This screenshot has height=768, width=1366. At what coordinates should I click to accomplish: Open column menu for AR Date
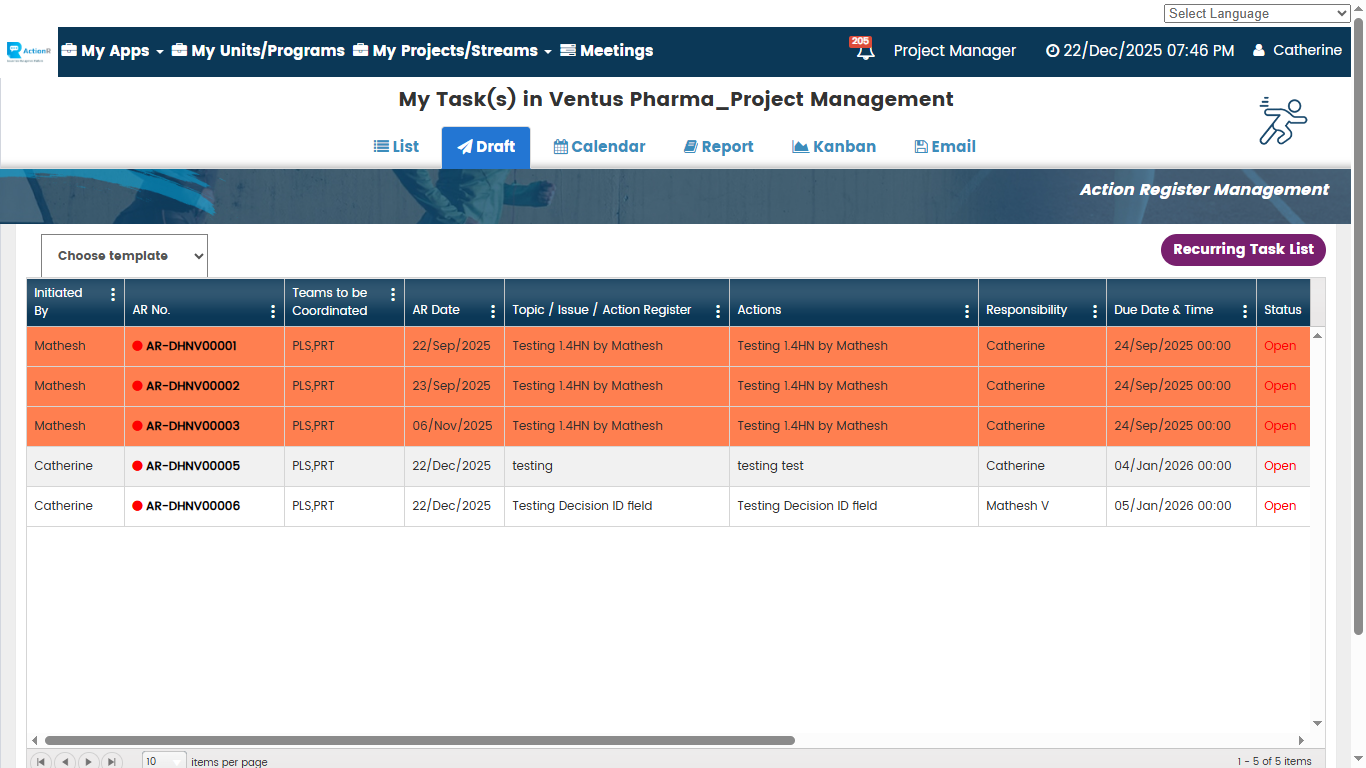[493, 311]
